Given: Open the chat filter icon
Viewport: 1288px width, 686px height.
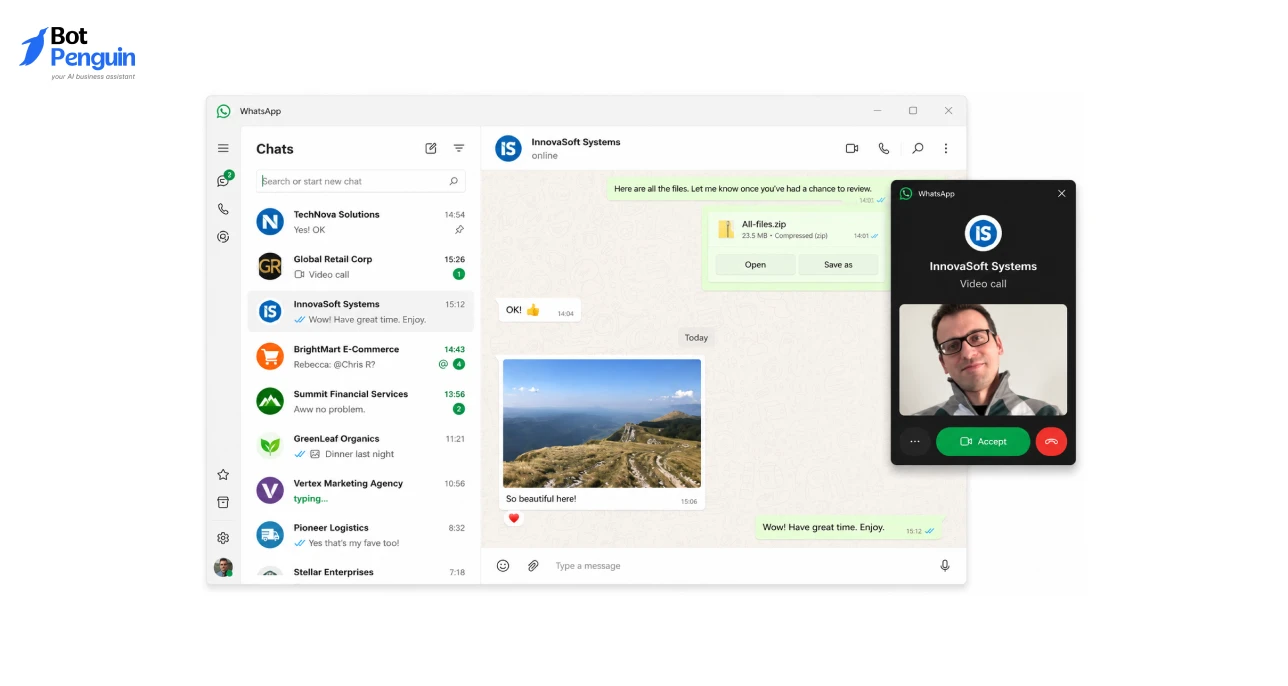Looking at the screenshot, I should [x=459, y=148].
